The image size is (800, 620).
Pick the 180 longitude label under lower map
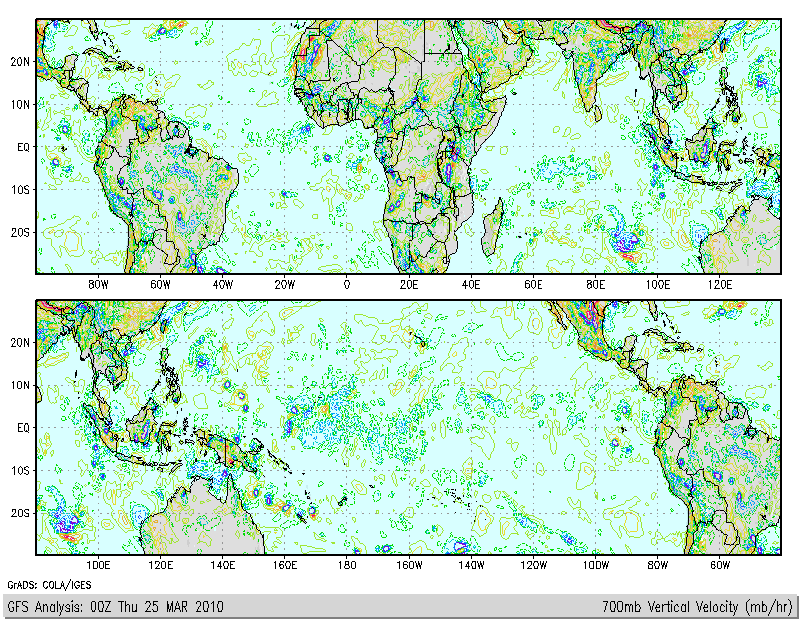coord(347,565)
